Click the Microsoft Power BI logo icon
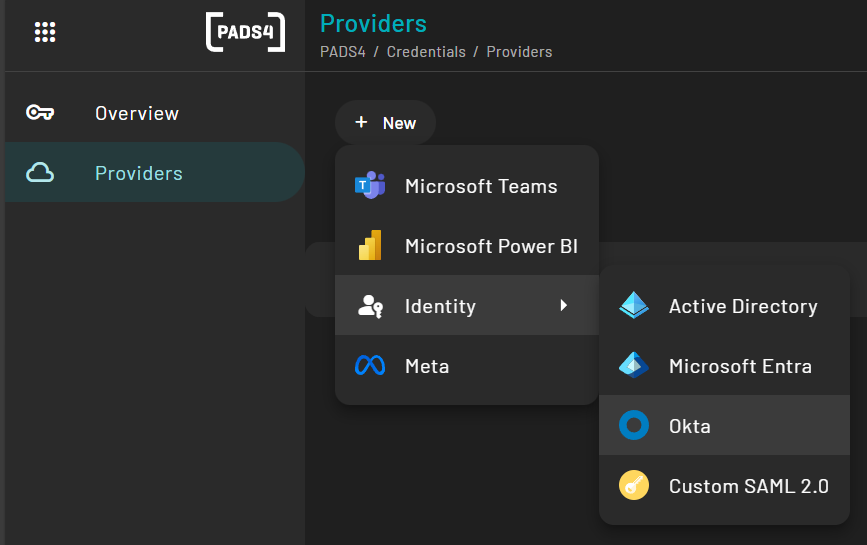867x545 pixels. [370, 245]
